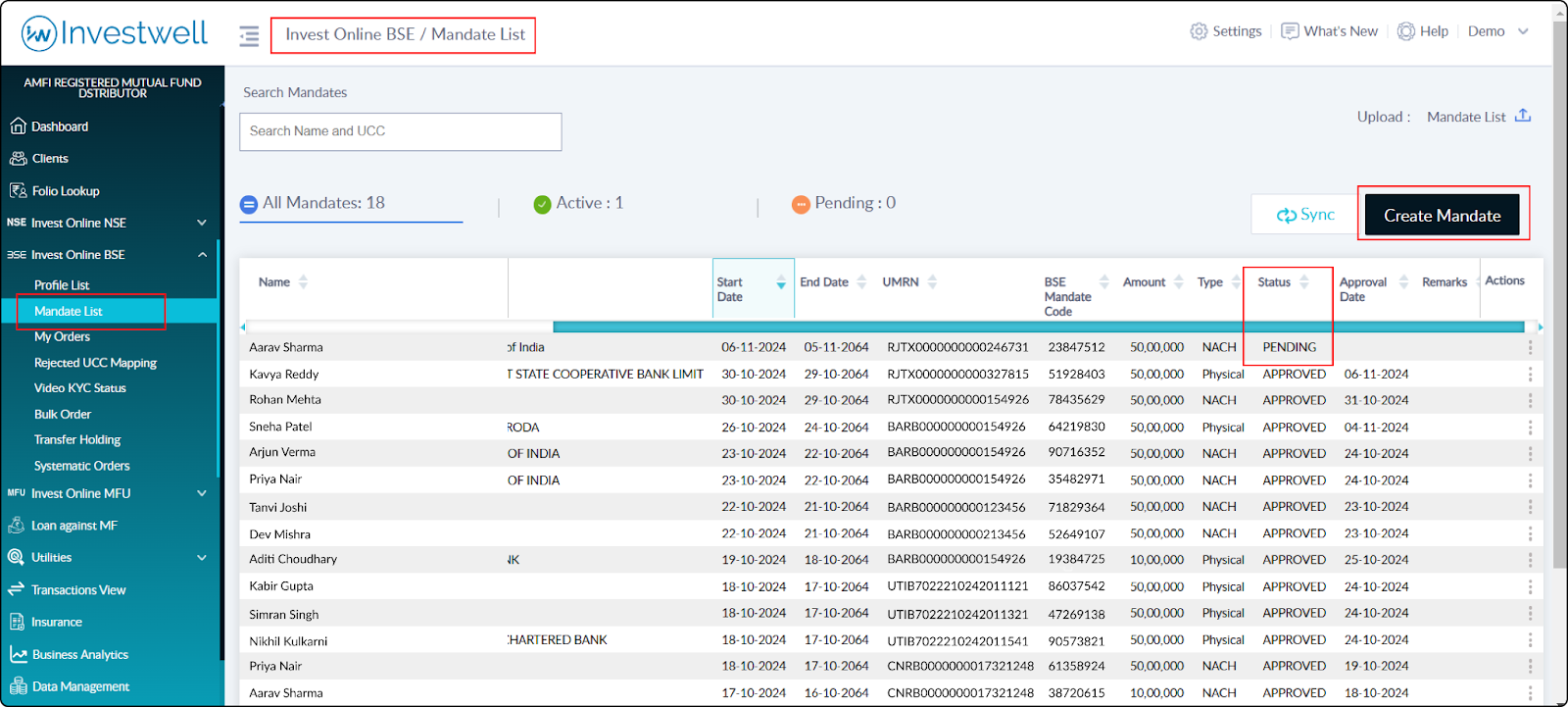The width and height of the screenshot is (1568, 707).
Task: Open actions menu for Rohan Mehta row
Action: 1530,400
